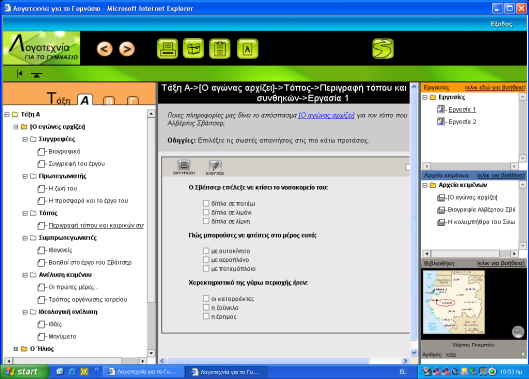The width and height of the screenshot is (529, 379).
Task: Collapse the Ανάλυση κειμένου folder
Action: point(25,275)
